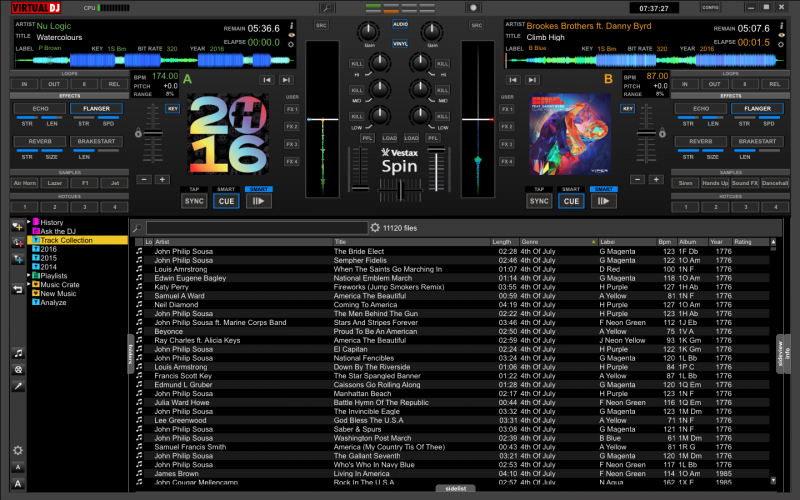Select the 2014 filter folder

[48, 267]
